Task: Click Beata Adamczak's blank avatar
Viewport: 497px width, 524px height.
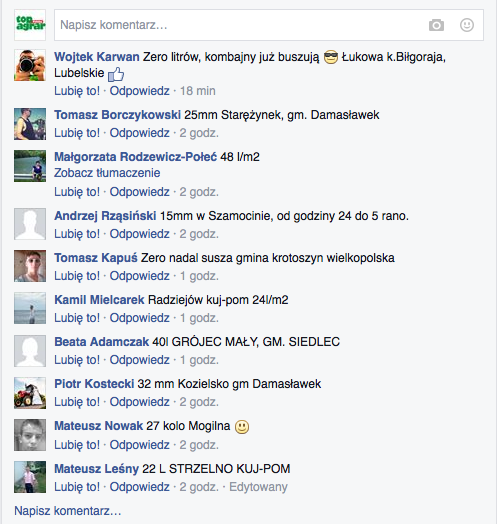Action: tap(30, 351)
